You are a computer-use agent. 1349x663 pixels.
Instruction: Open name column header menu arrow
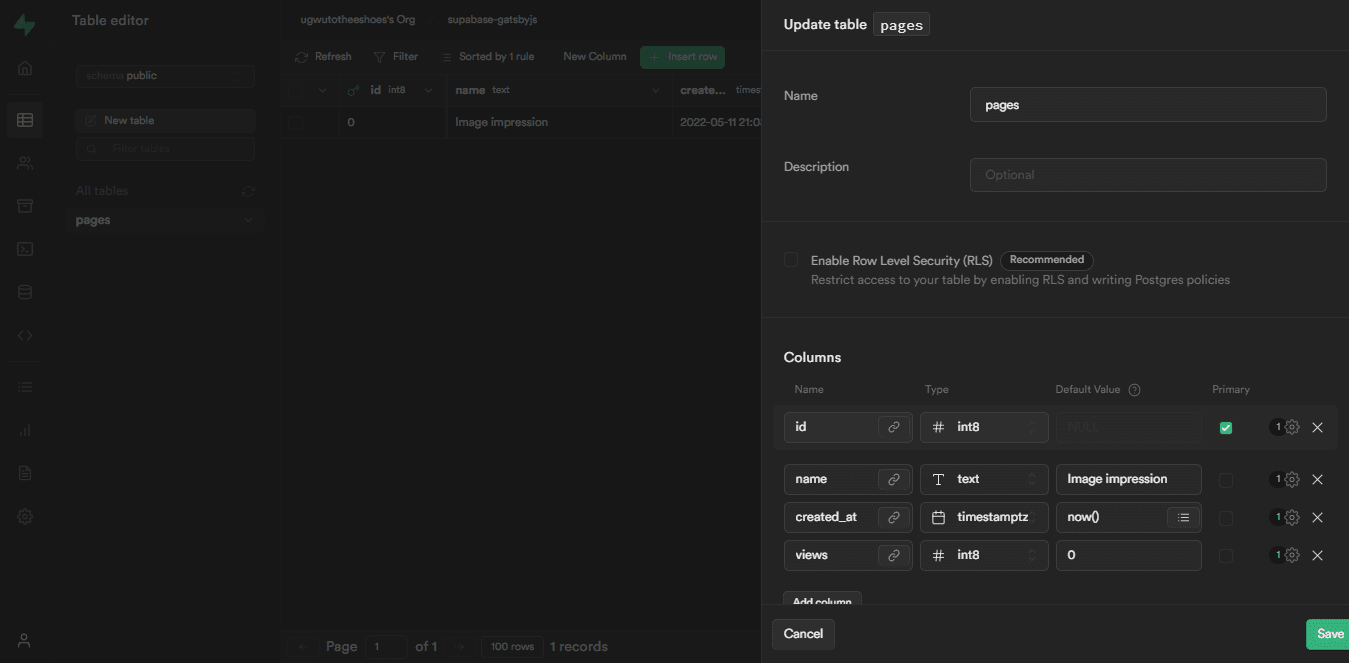pyautogui.click(x=656, y=90)
